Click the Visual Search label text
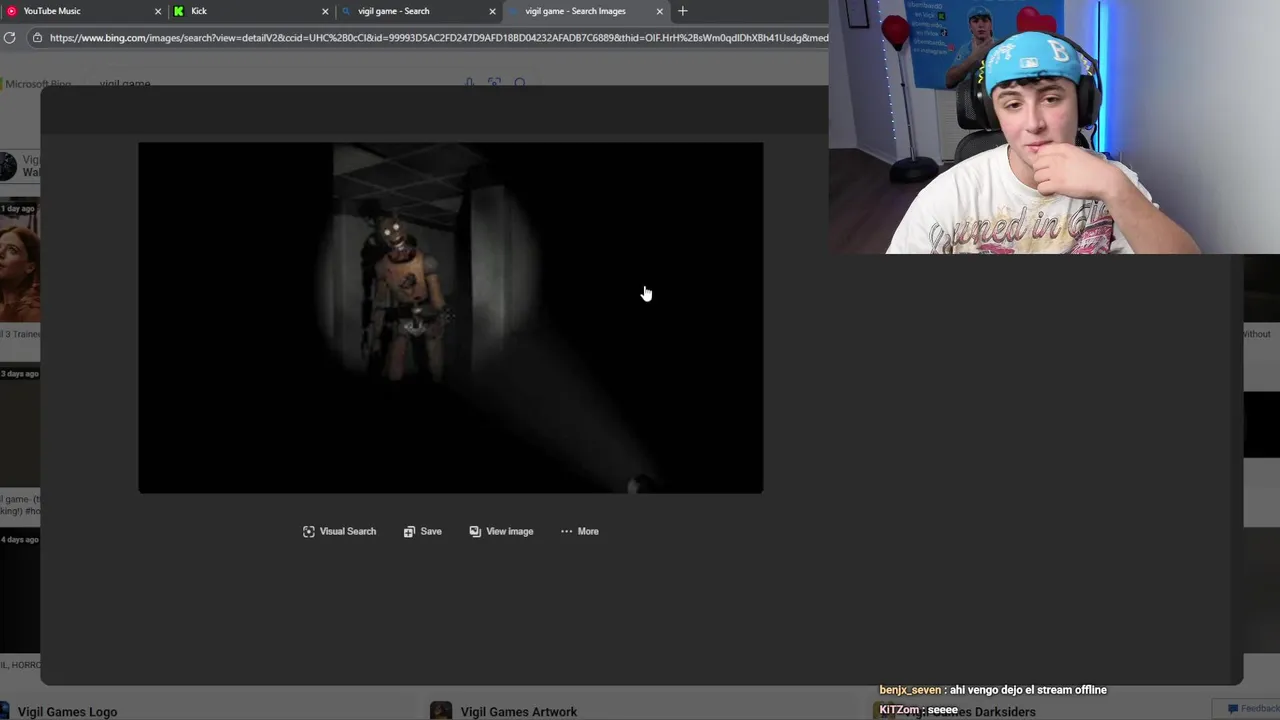 point(348,531)
